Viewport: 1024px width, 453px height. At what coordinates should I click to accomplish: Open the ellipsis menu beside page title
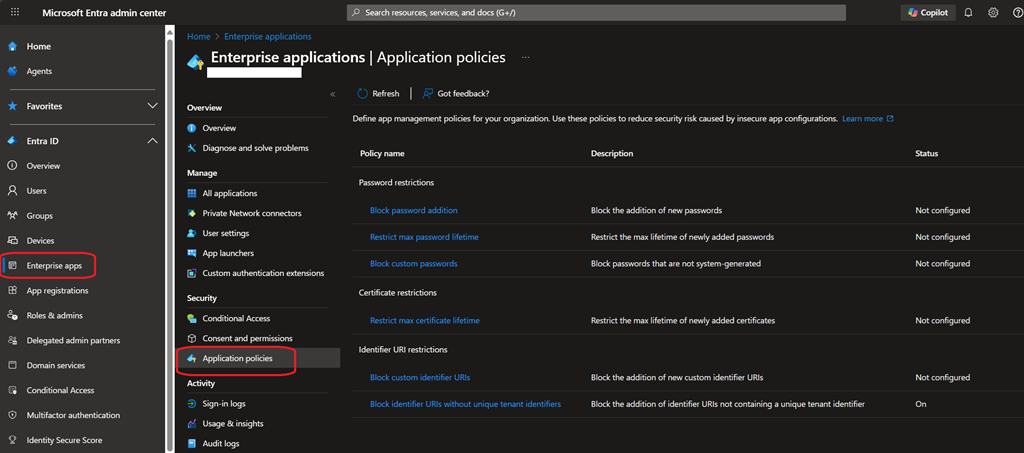coord(526,57)
